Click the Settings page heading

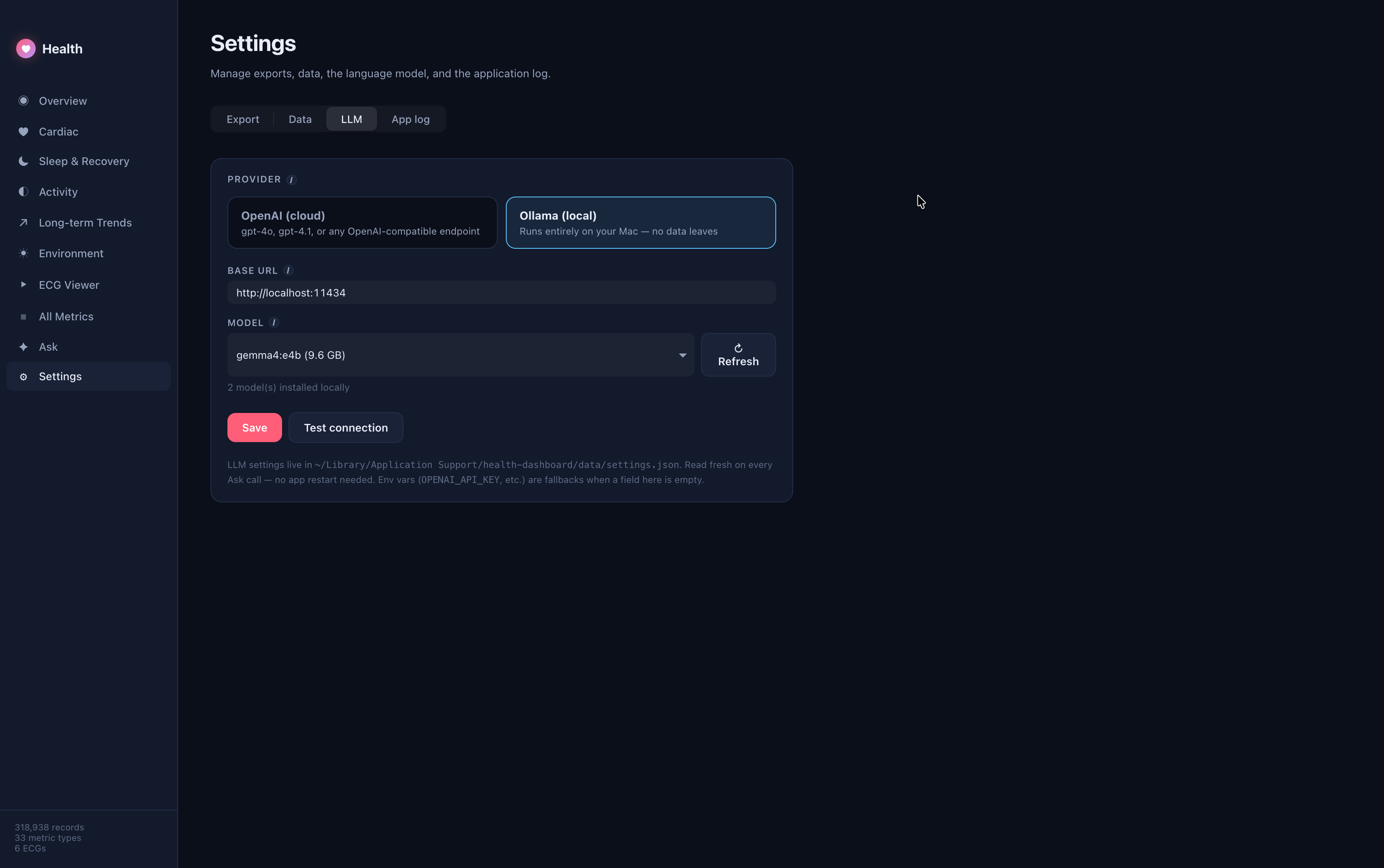(253, 44)
